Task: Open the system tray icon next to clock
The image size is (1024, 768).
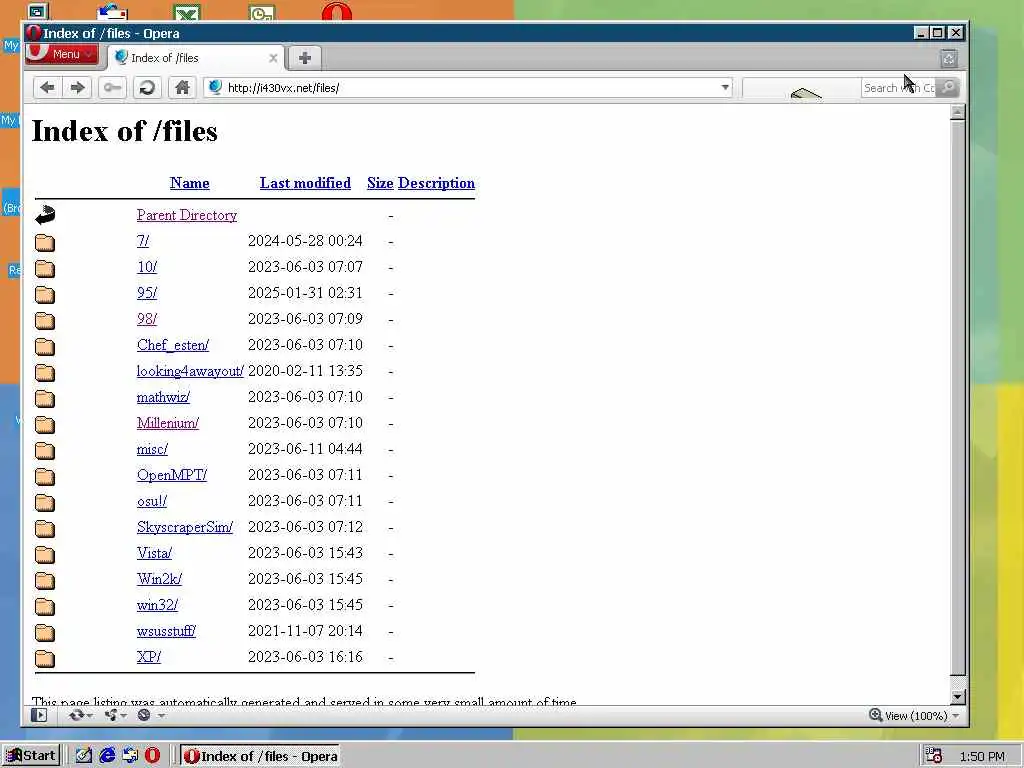Action: coord(934,756)
